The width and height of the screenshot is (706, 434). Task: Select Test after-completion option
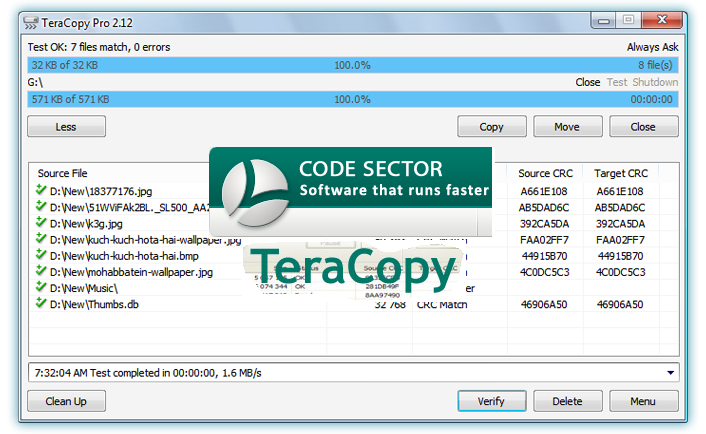tap(617, 82)
